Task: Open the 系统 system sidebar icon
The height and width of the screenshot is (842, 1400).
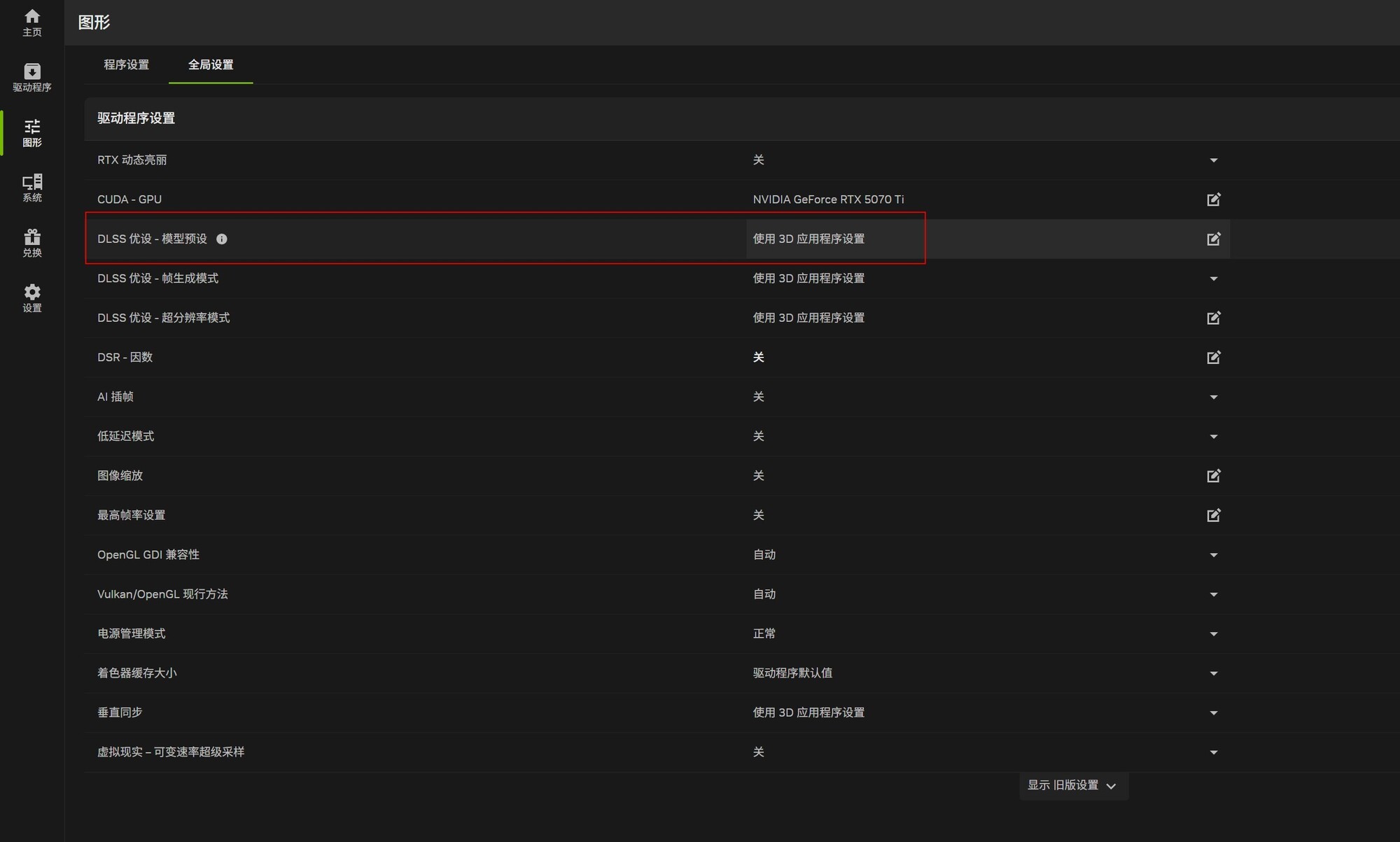Action: pyautogui.click(x=32, y=188)
